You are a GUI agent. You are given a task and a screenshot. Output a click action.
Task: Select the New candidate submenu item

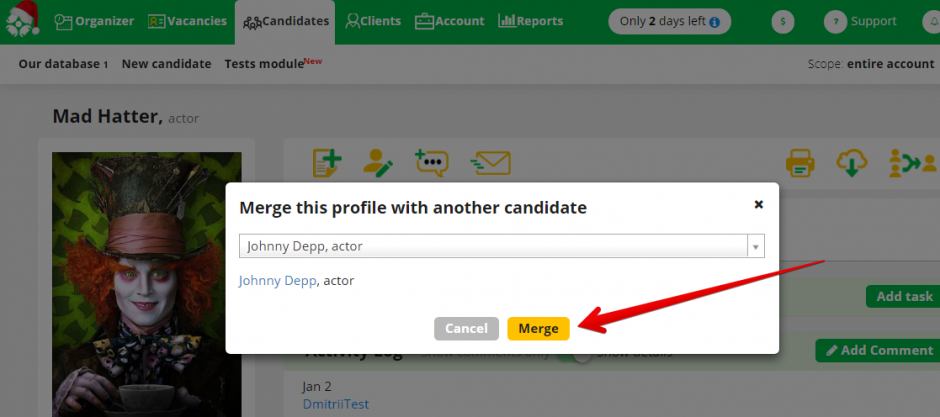tap(166, 64)
